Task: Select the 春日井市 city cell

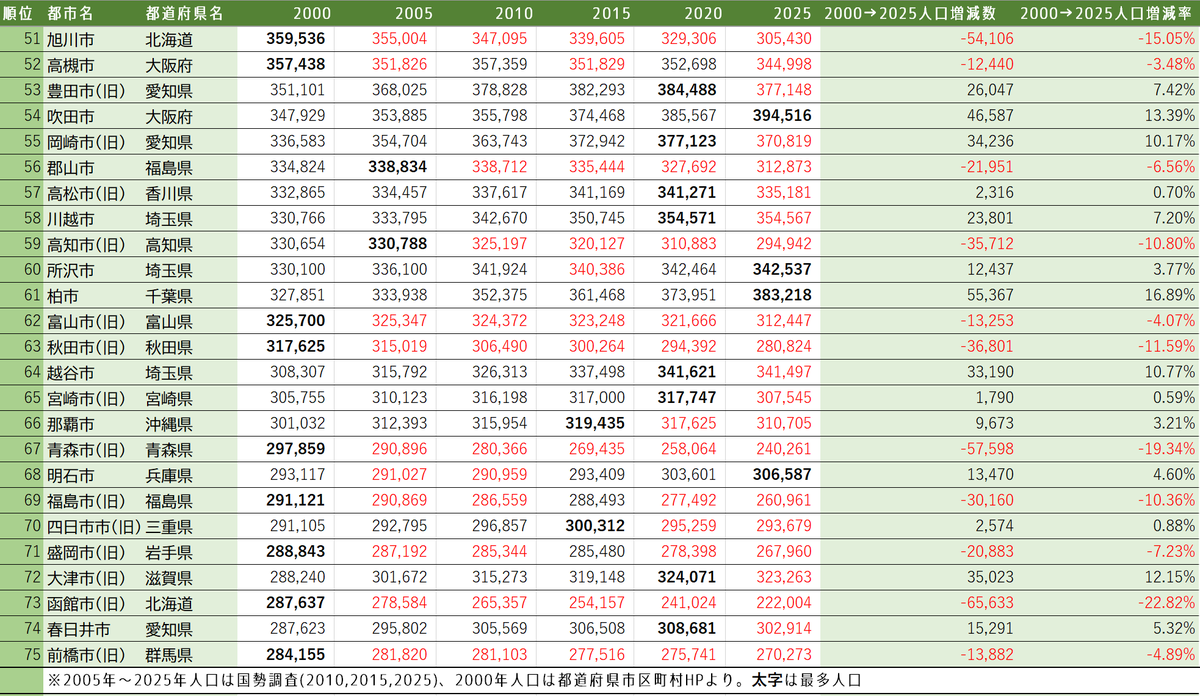Action: (78, 629)
